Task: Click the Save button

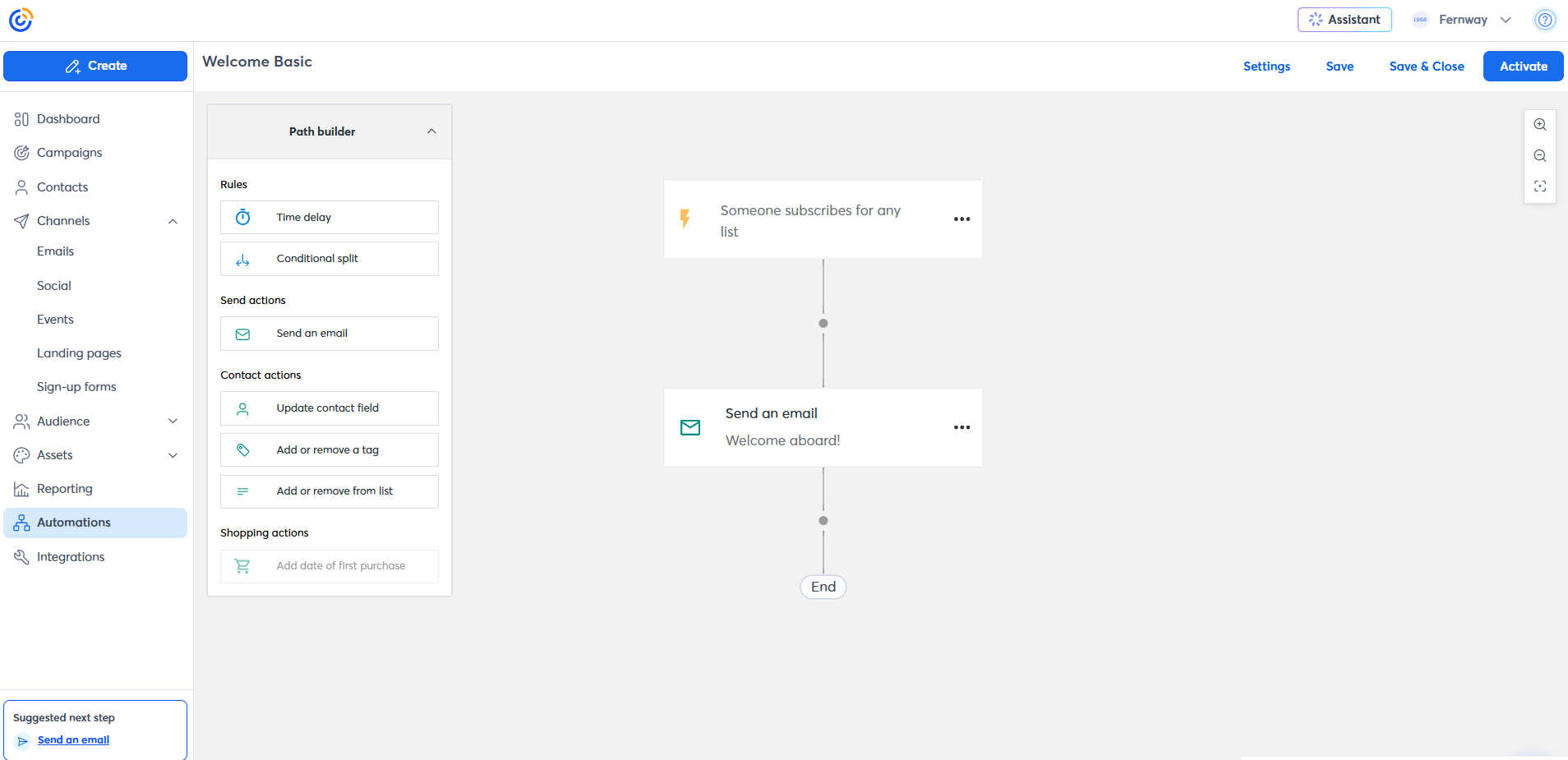Action: pos(1340,67)
